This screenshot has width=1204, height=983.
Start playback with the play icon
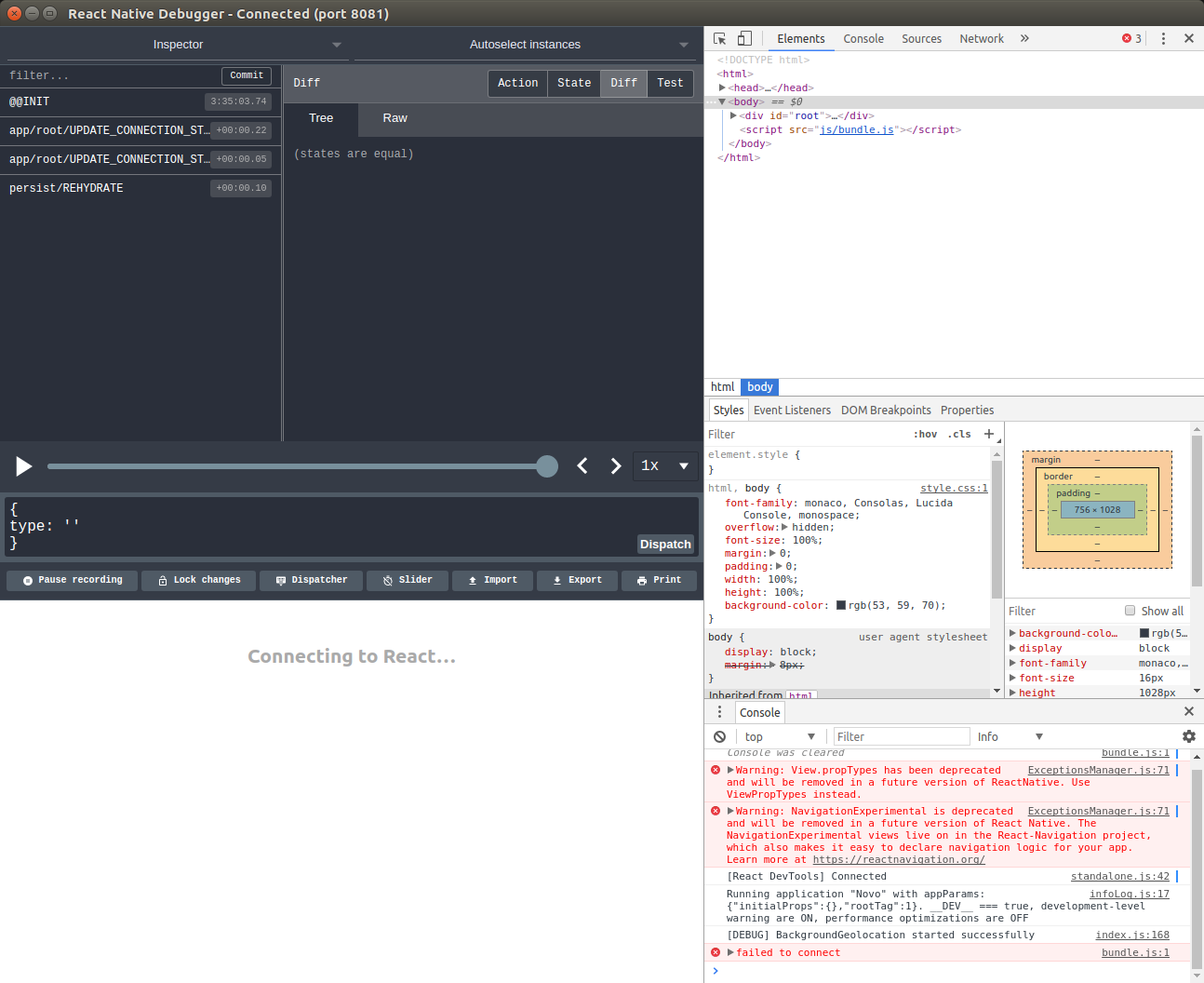tap(24, 466)
